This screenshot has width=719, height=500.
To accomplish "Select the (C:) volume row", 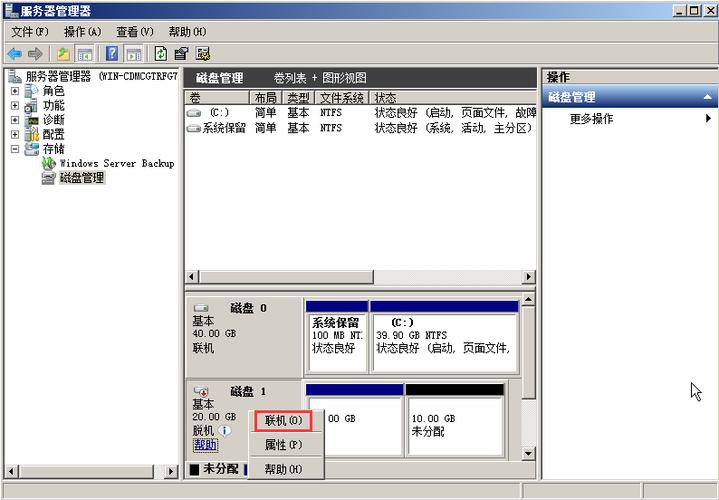I will (360, 113).
